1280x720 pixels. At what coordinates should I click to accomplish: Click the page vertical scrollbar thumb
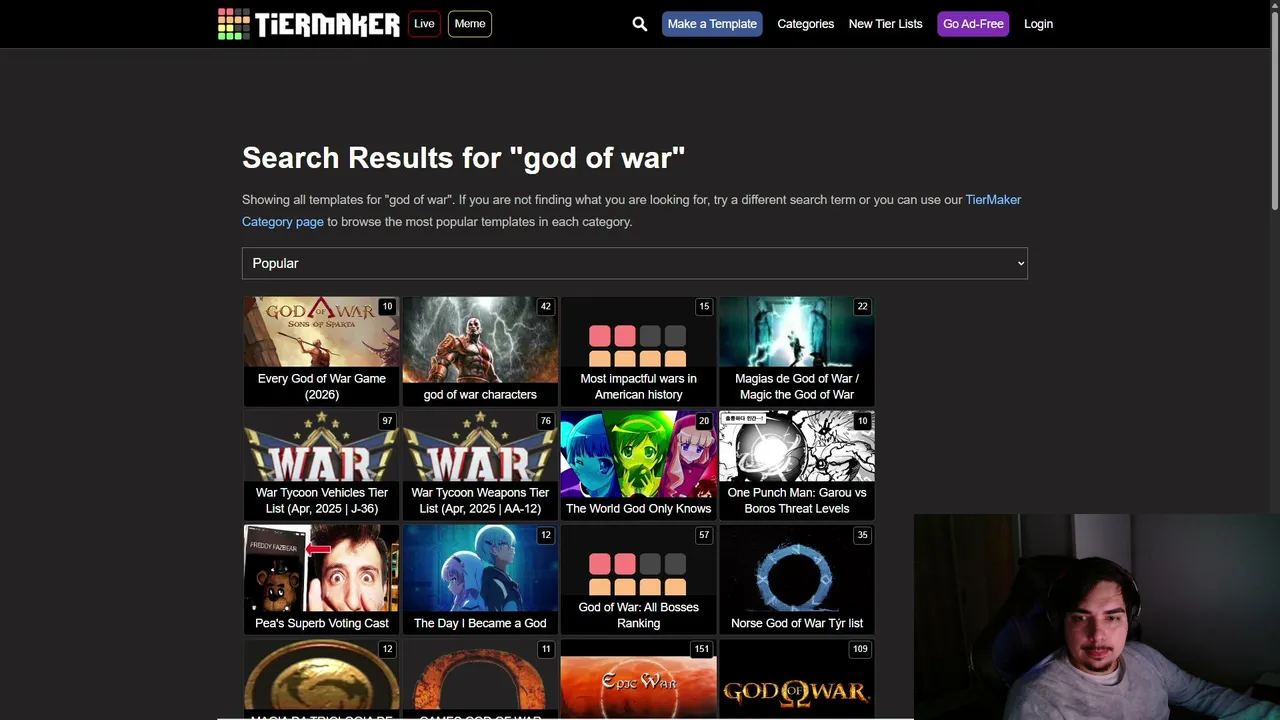pos(1274,108)
